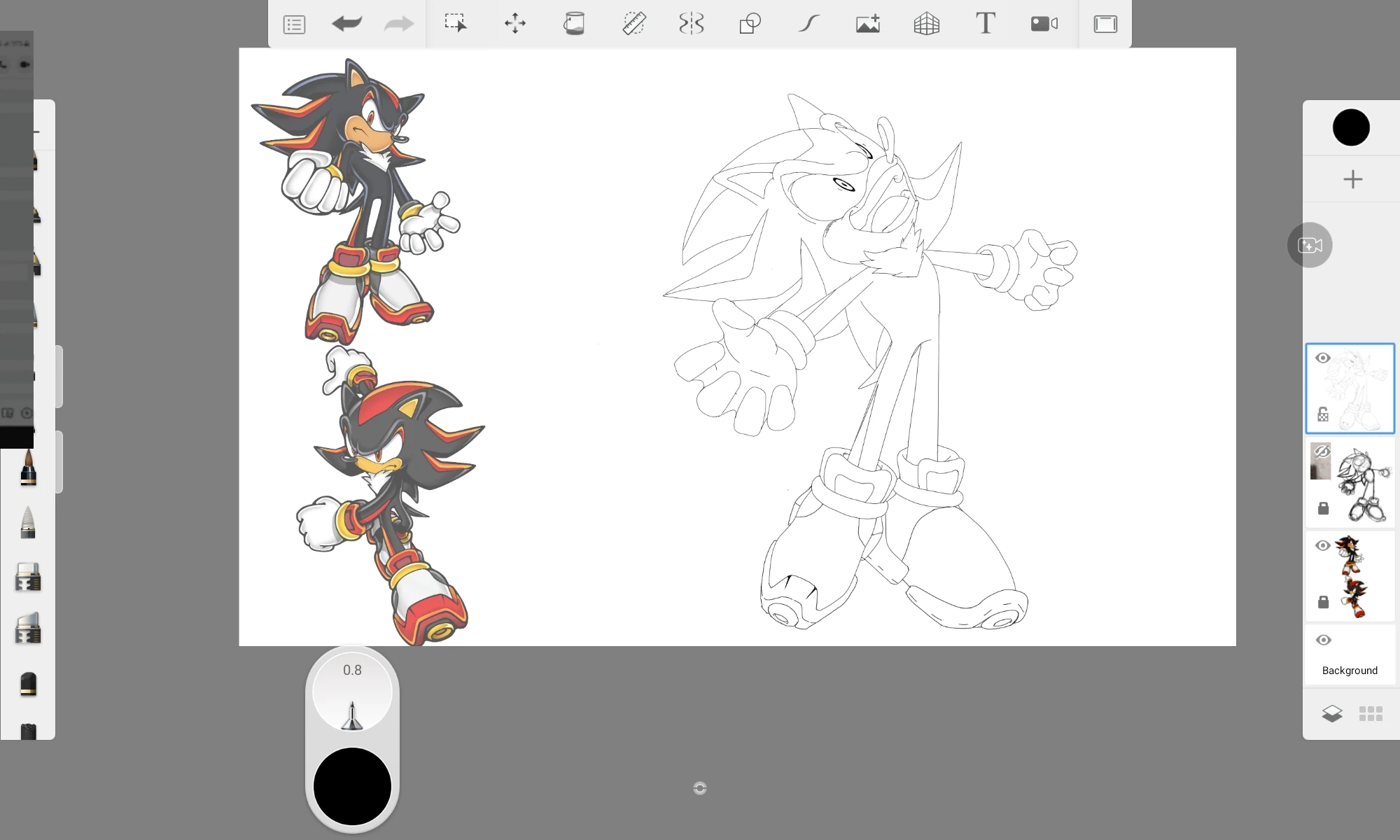Open the shape selection dropdown tool
Viewport: 1400px width, 840px height.
tap(750, 23)
